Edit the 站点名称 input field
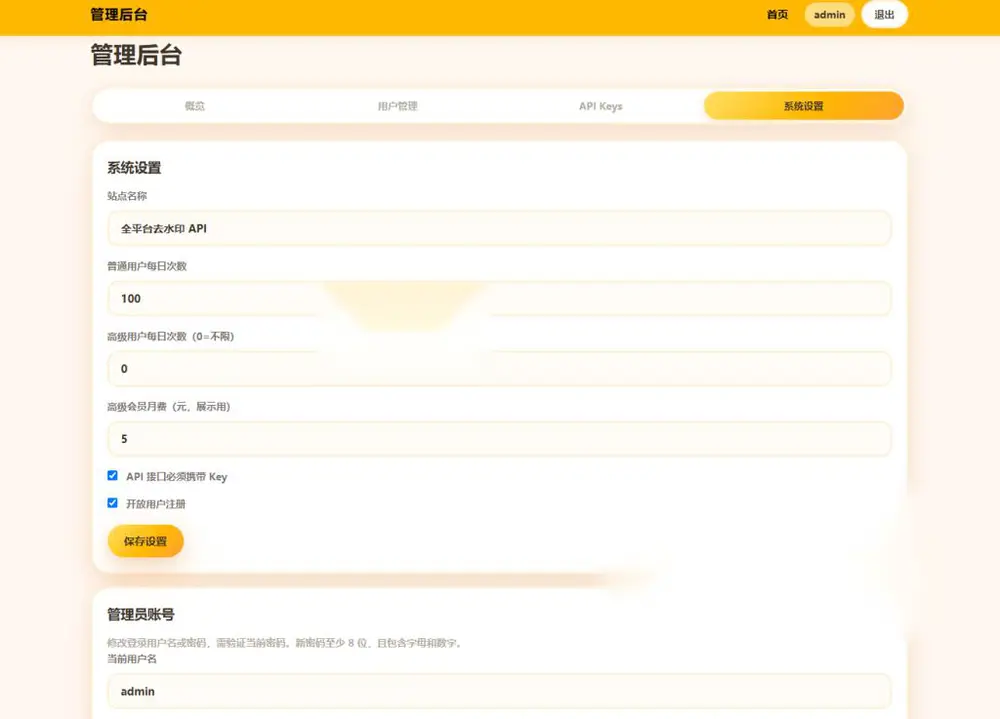The width and height of the screenshot is (1000, 719). pos(499,228)
